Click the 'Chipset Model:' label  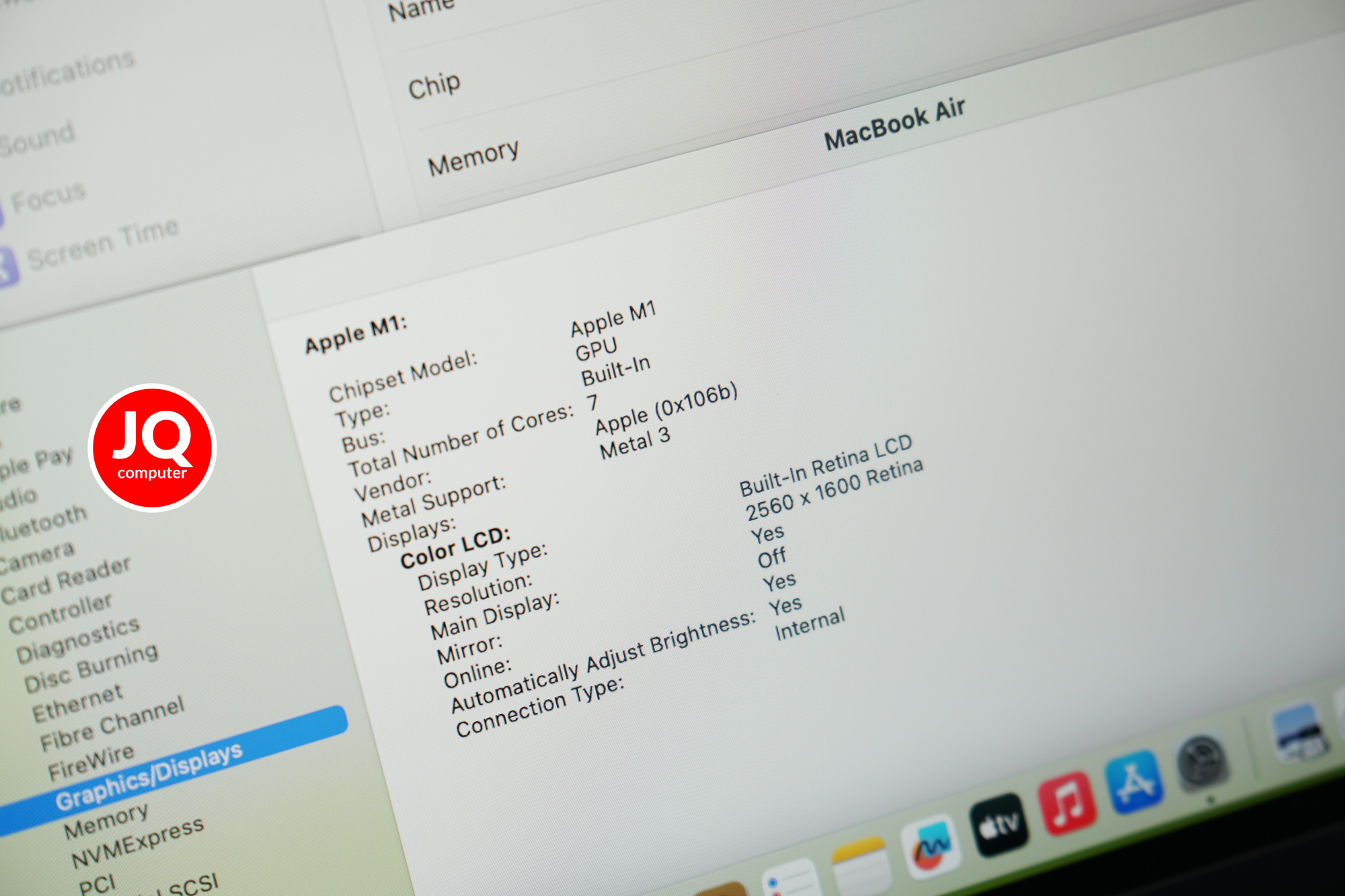pos(403,377)
